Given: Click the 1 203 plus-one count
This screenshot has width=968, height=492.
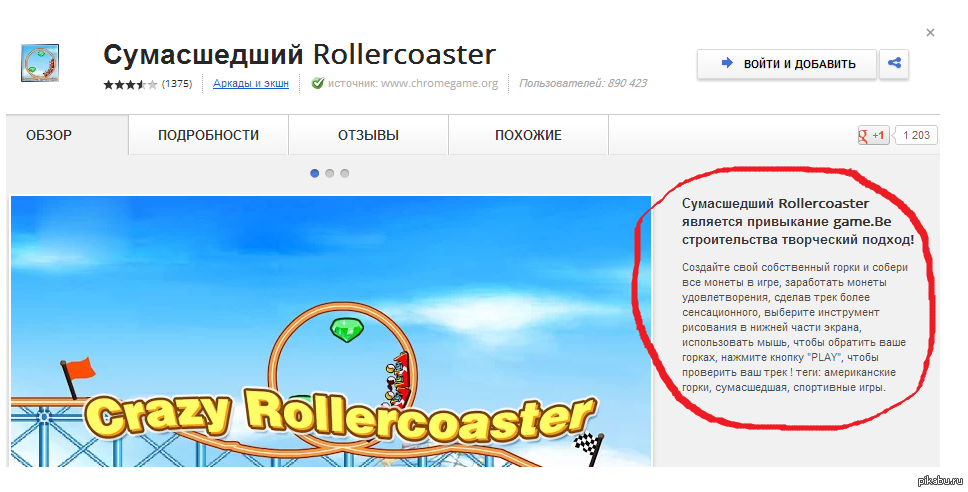Looking at the screenshot, I should (916, 135).
